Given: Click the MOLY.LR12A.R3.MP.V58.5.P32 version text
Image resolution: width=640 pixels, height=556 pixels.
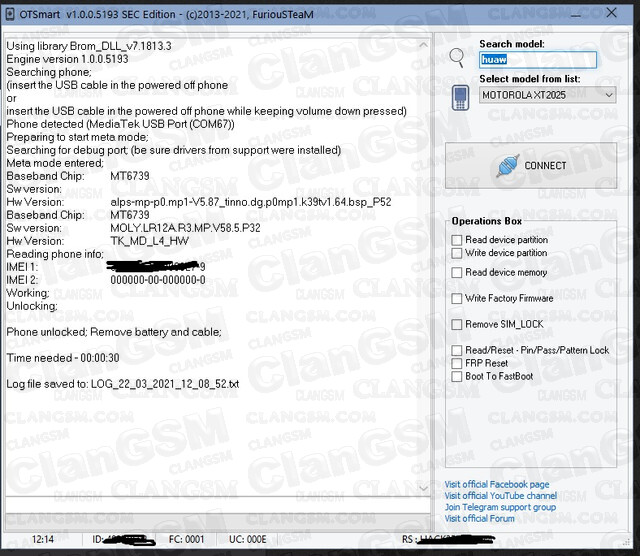Looking at the screenshot, I should (x=185, y=228).
